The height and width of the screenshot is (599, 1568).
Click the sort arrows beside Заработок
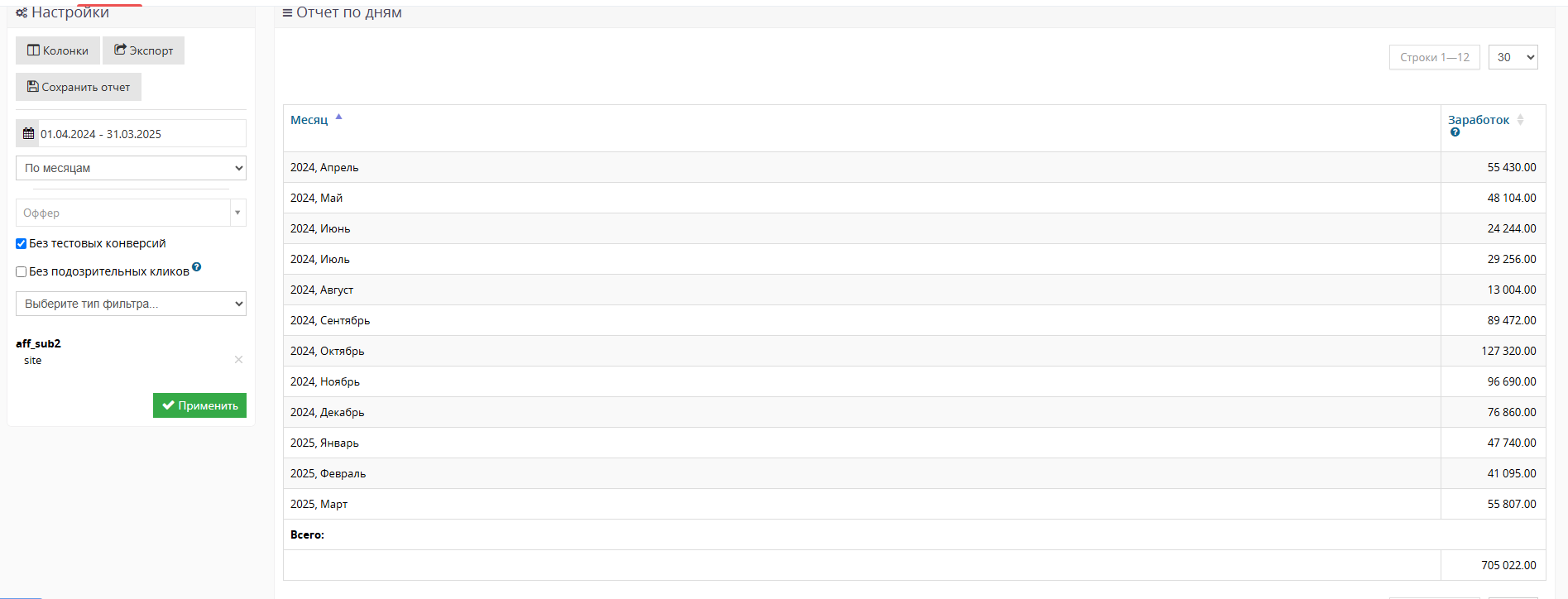[1520, 120]
